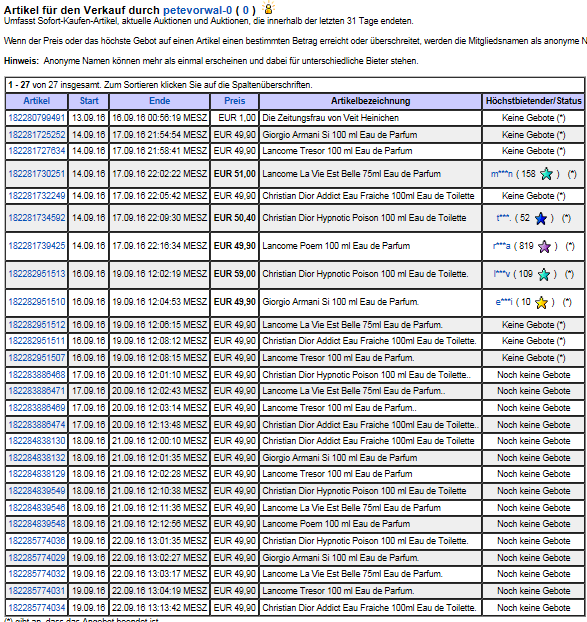
Task: Click end time 22.09.16 13:13:42 MESZ
Action: coord(159,608)
